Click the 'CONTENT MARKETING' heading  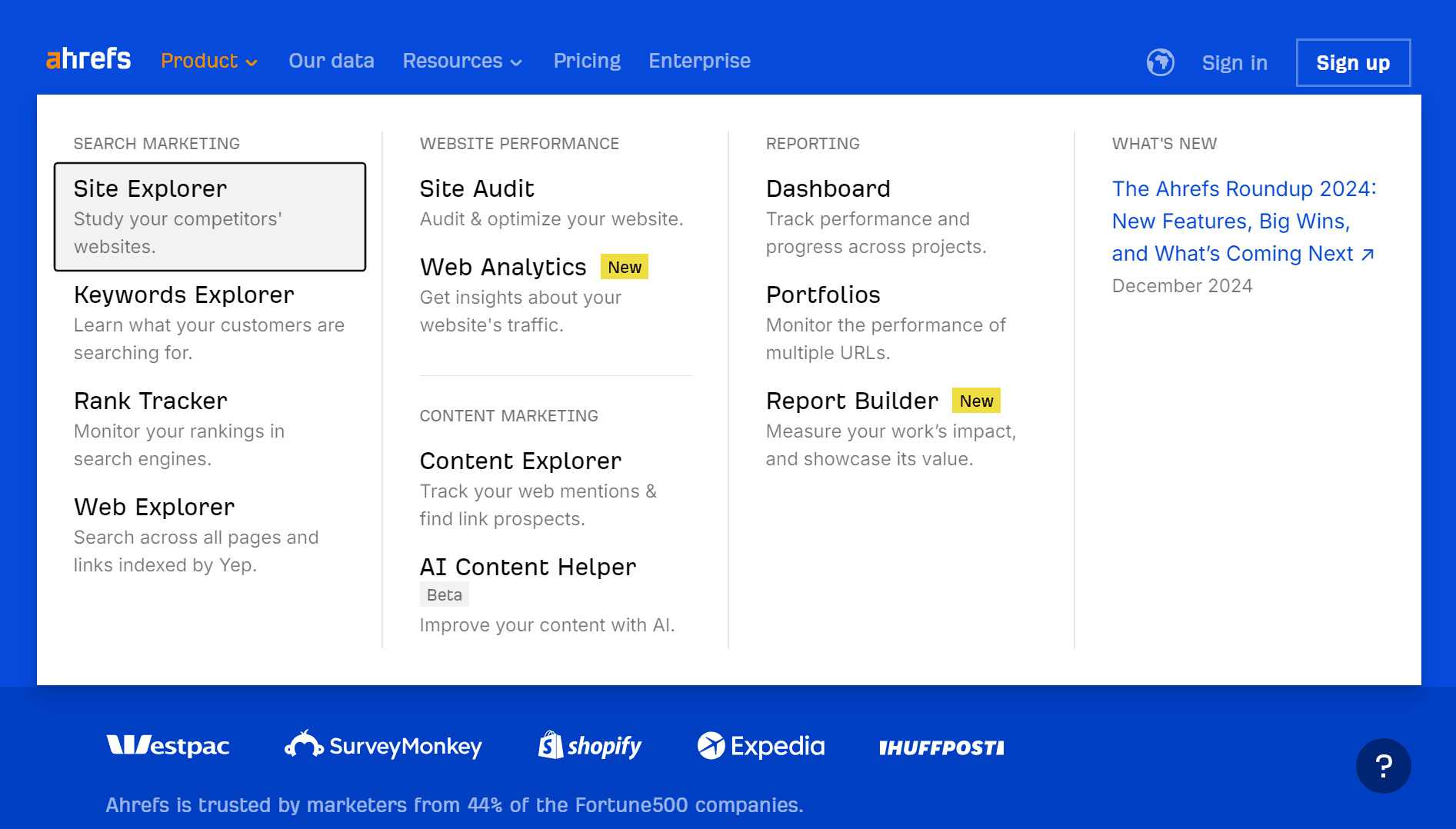point(508,416)
